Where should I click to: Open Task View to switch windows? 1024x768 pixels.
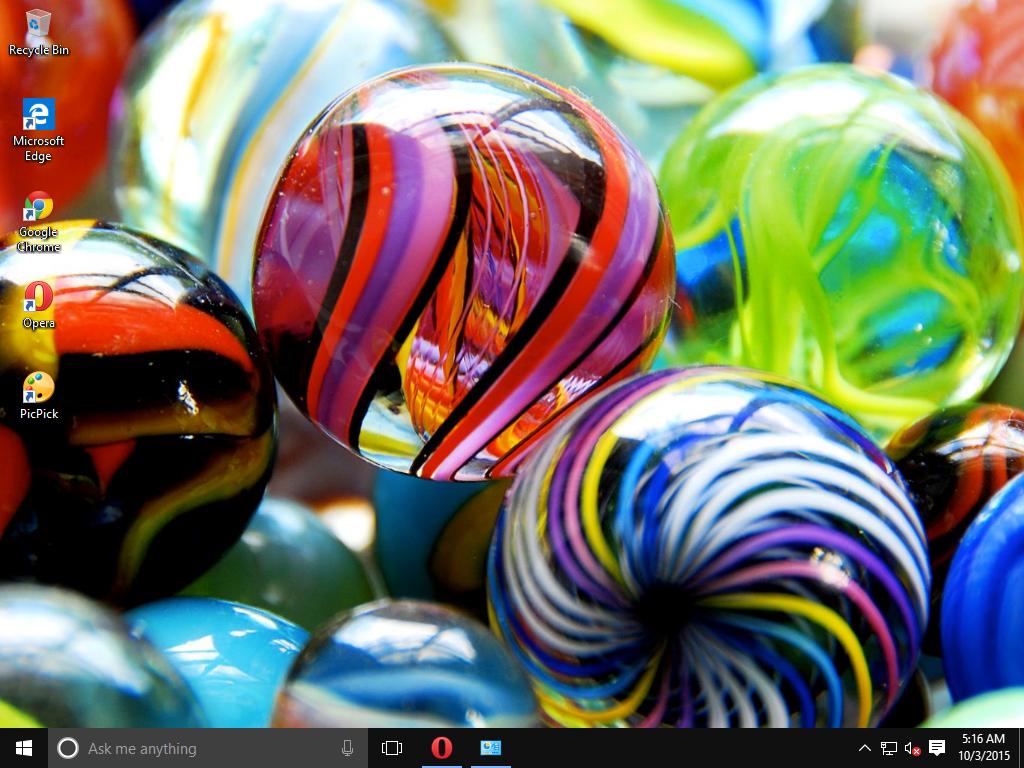coord(391,748)
